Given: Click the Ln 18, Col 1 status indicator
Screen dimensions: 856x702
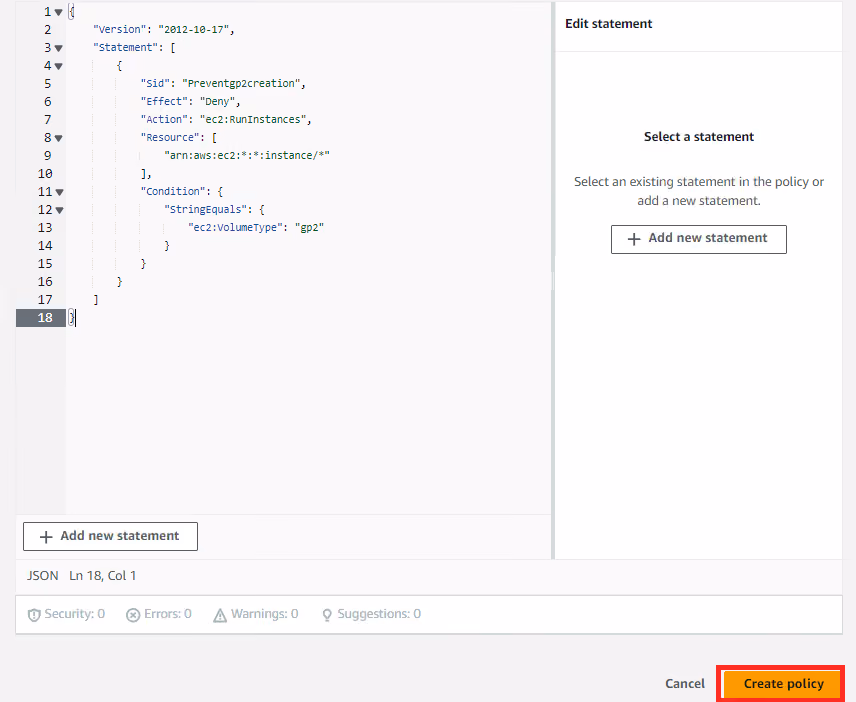Looking at the screenshot, I should point(103,576).
